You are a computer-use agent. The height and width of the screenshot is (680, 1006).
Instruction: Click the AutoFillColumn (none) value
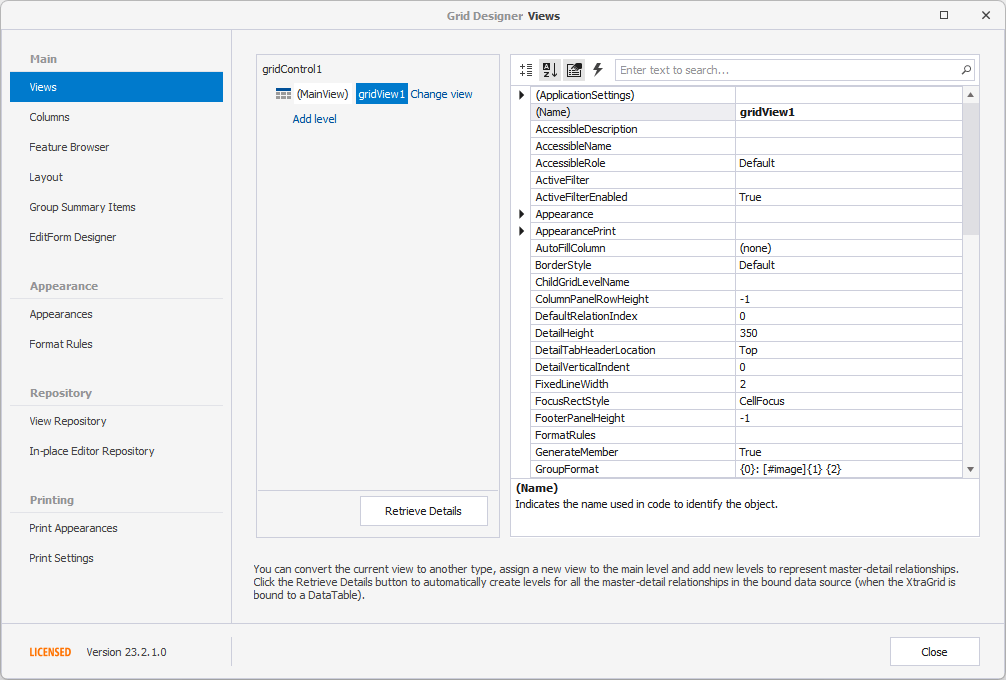pyautogui.click(x=849, y=248)
